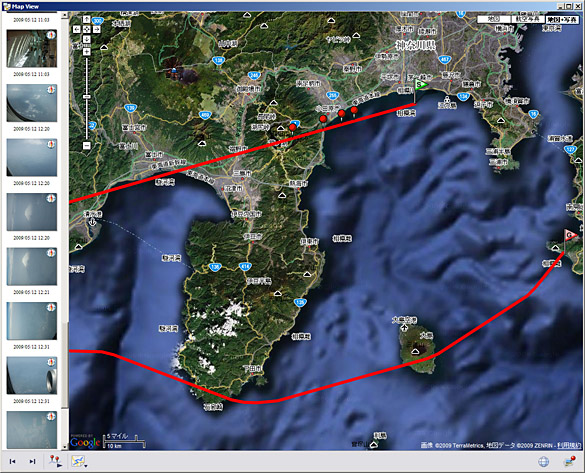Click the westernmost red pin near Hakone
Image resolution: width=585 pixels, height=473 pixels.
[293, 128]
